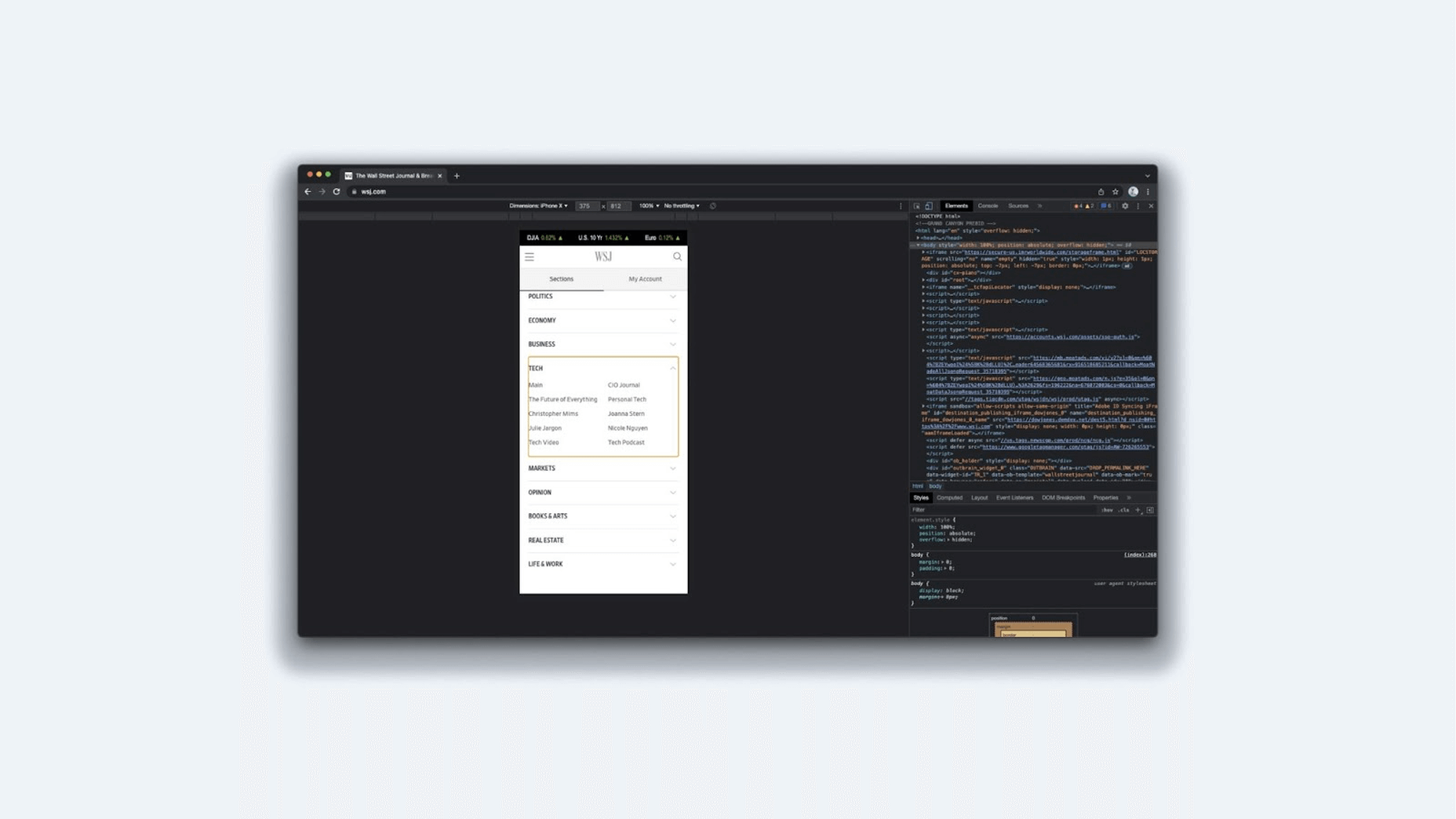Click the DevTools error count badge

(x=1078, y=206)
